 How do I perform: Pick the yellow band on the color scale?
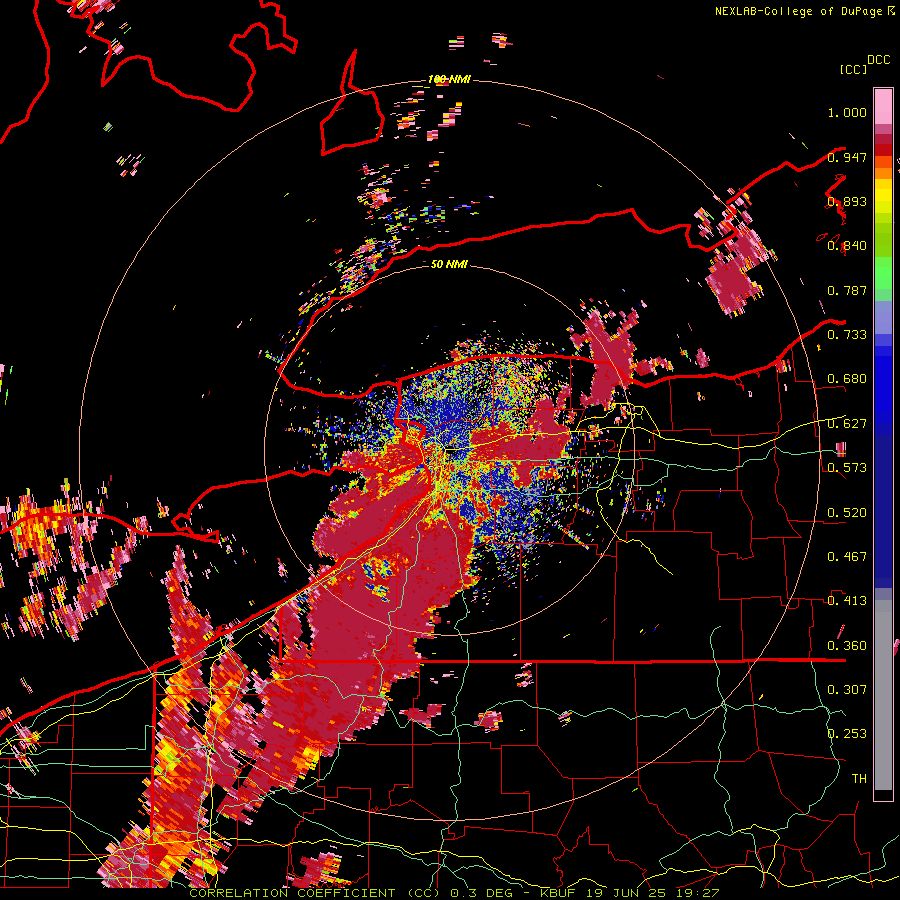[883, 196]
